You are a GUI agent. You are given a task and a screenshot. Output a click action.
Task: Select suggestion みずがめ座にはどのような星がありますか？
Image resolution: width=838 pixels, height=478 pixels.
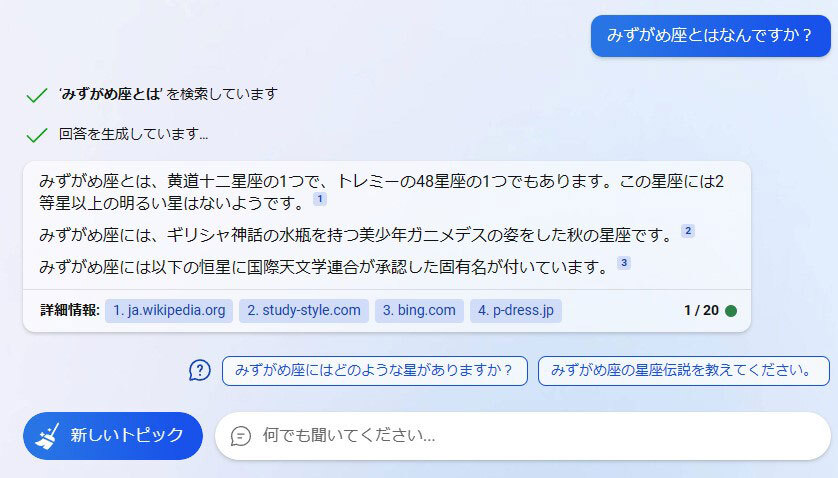click(375, 371)
